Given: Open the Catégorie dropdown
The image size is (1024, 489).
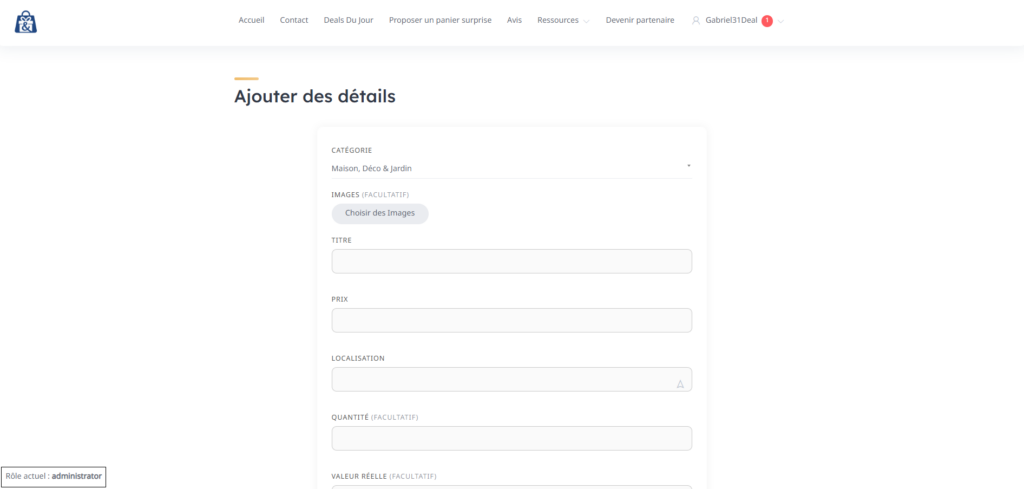Looking at the screenshot, I should pos(511,168).
